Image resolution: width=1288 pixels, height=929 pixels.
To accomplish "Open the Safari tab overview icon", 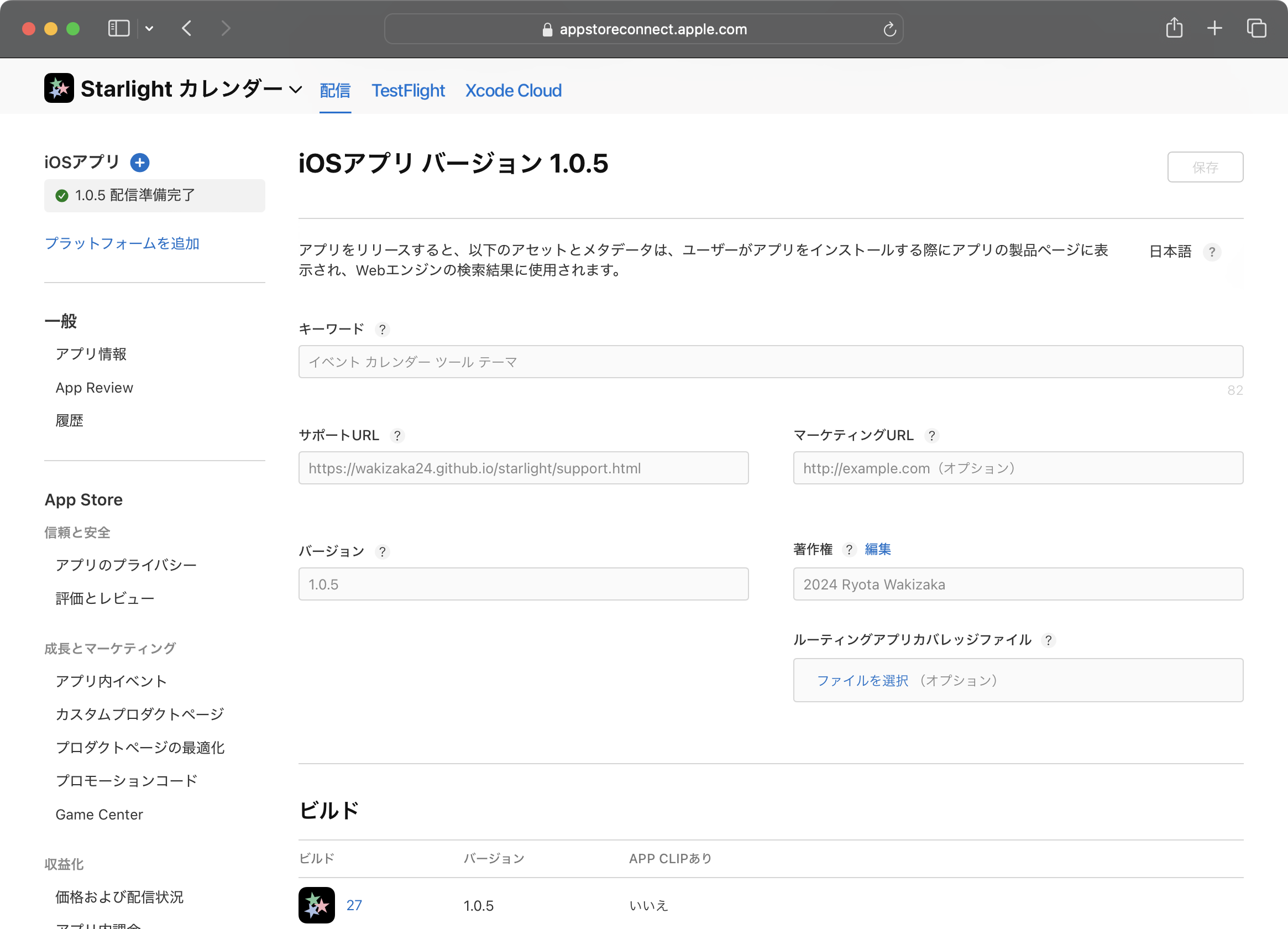I will tap(1256, 28).
